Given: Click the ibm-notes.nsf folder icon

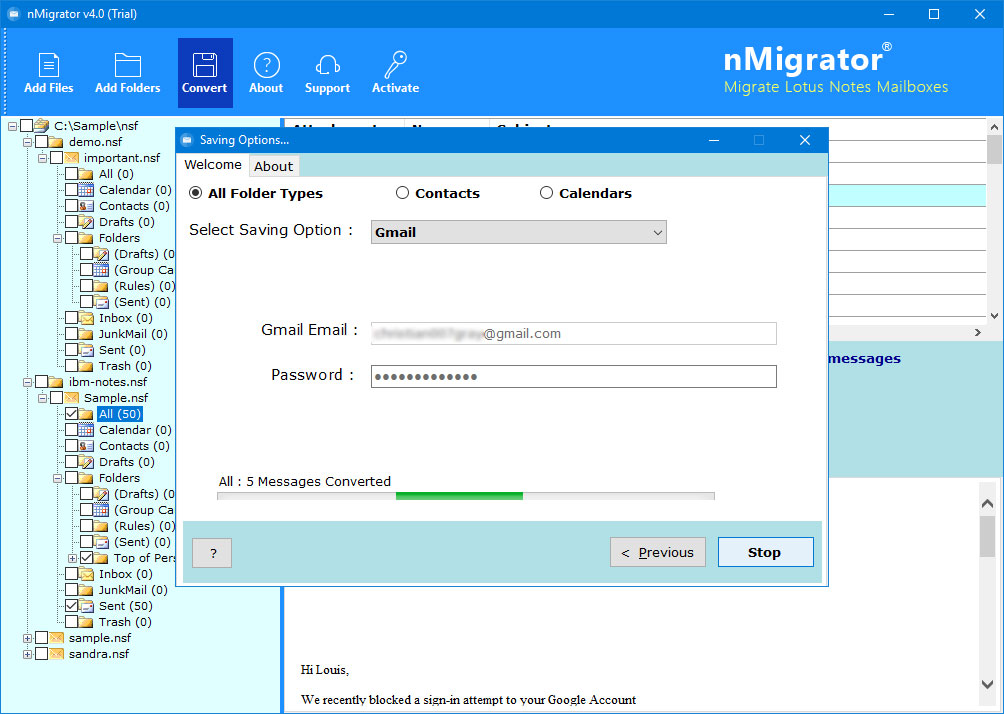Looking at the screenshot, I should tap(56, 382).
